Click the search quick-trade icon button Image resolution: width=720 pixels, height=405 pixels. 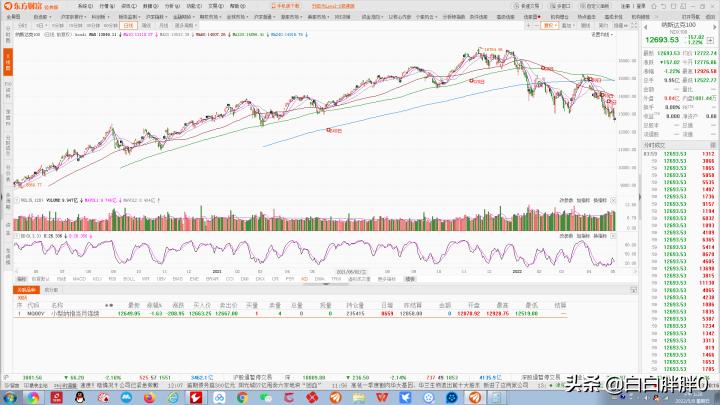click(527, 6)
